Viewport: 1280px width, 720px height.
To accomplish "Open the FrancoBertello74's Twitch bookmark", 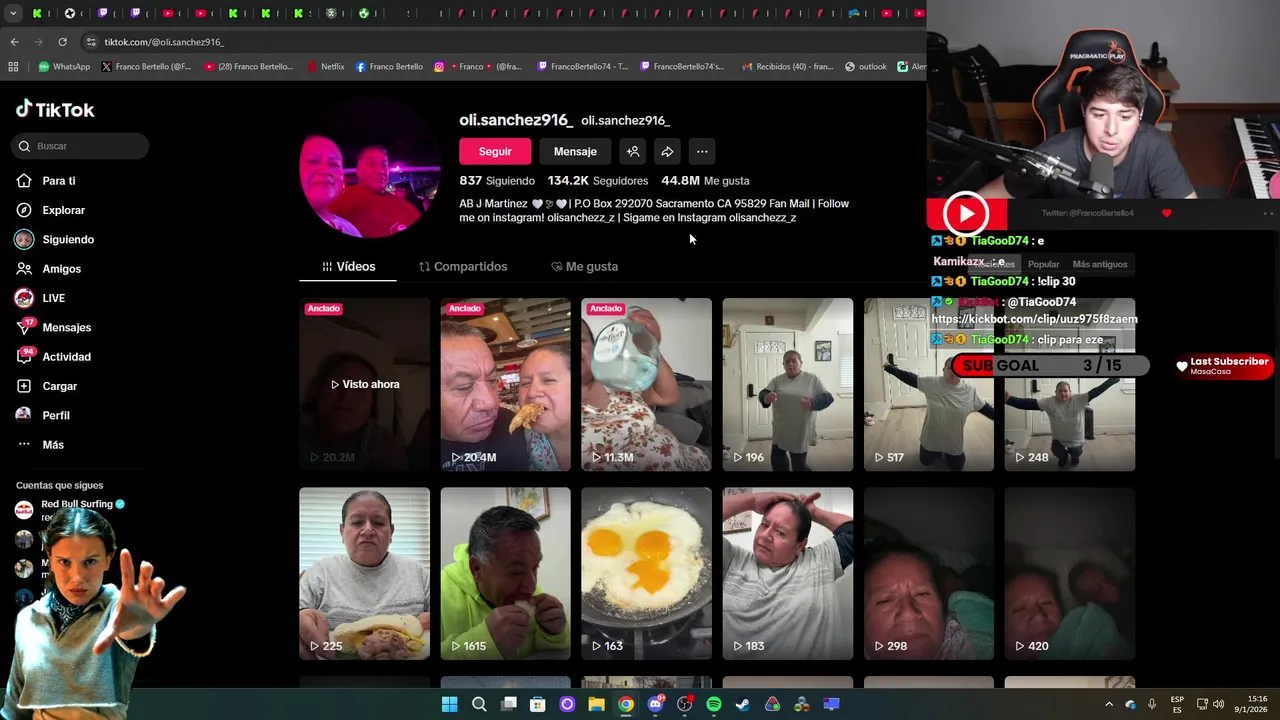I will (x=682, y=67).
